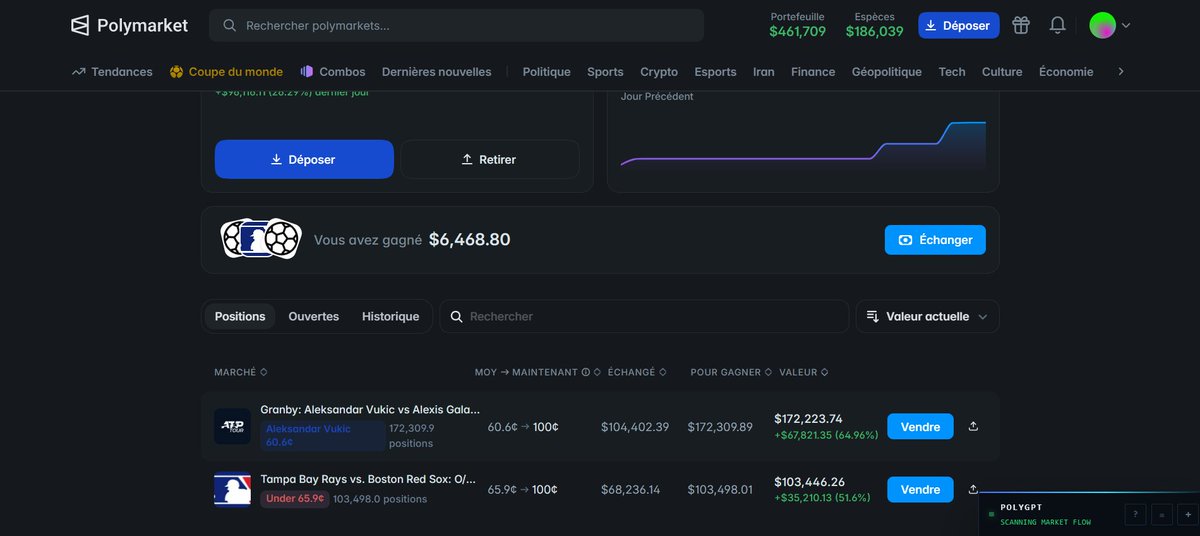Click the equals button in PolyGPT widget

pyautogui.click(x=1161, y=514)
